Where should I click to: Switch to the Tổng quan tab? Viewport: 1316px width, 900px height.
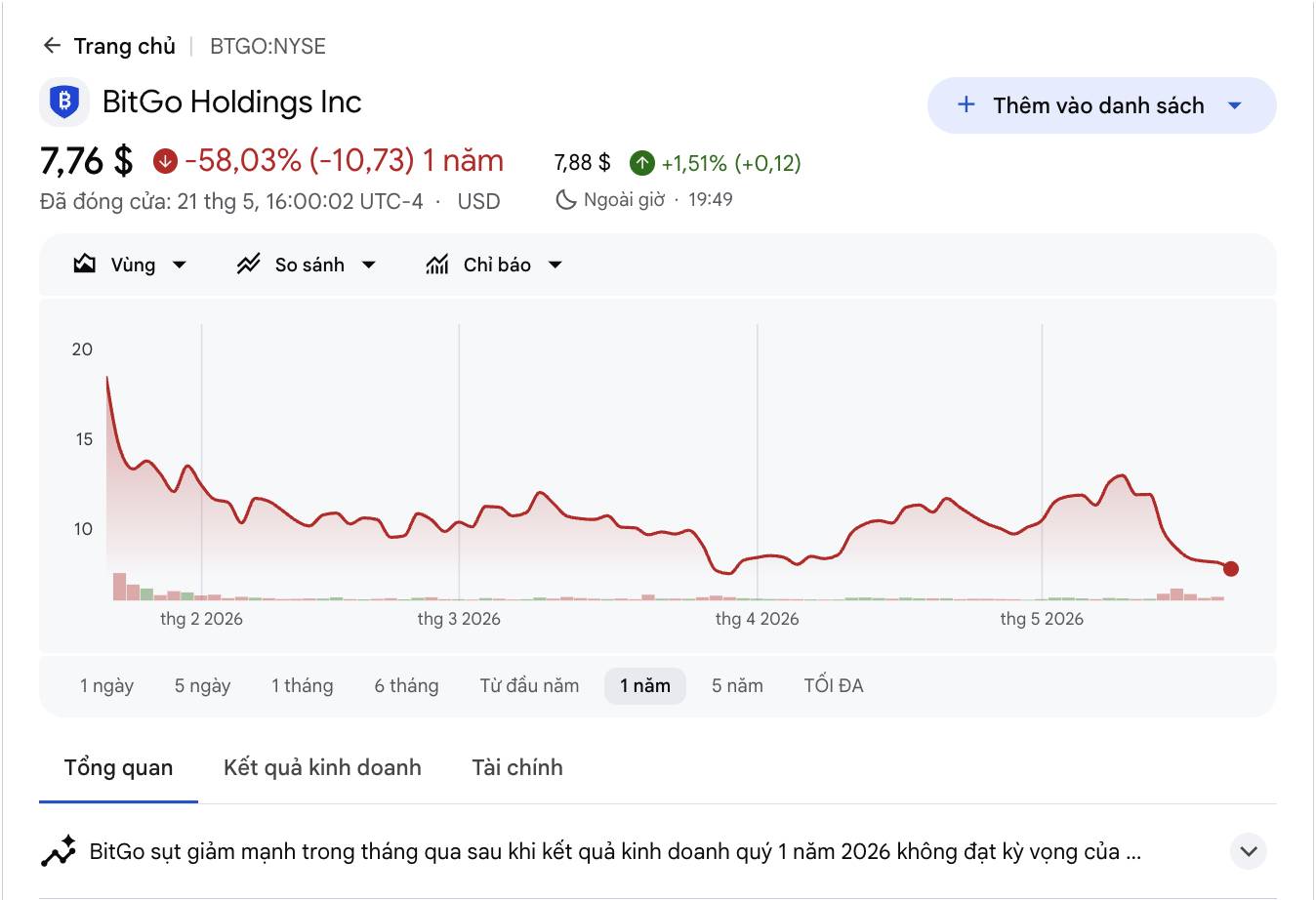point(118,768)
